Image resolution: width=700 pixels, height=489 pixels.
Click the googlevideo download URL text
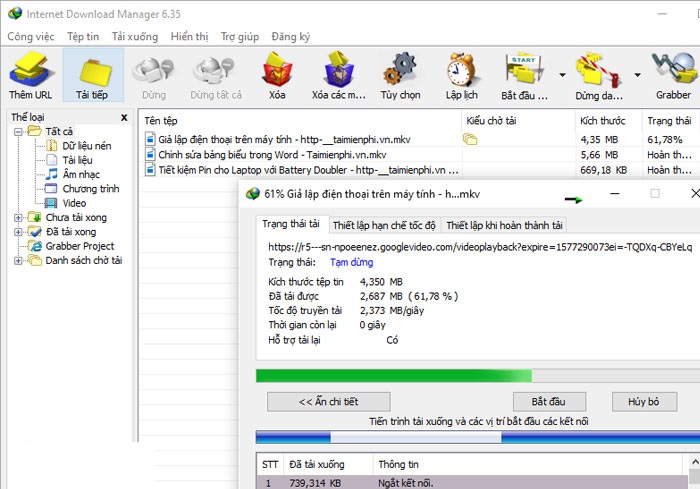point(480,247)
